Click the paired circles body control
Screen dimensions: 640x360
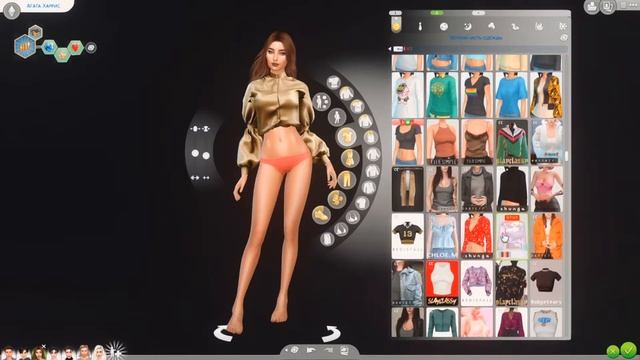point(200,154)
